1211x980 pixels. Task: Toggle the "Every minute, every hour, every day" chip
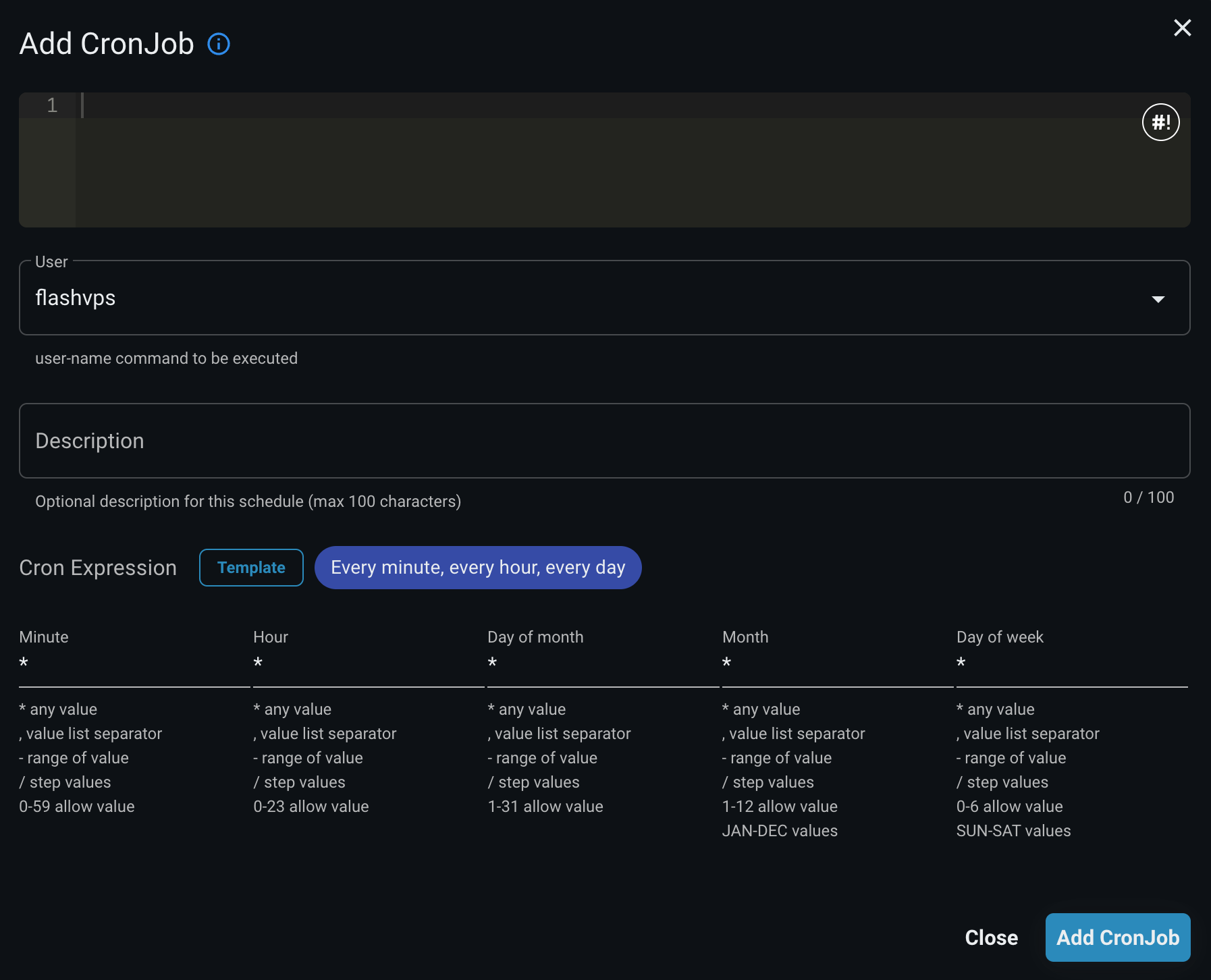tap(478, 568)
